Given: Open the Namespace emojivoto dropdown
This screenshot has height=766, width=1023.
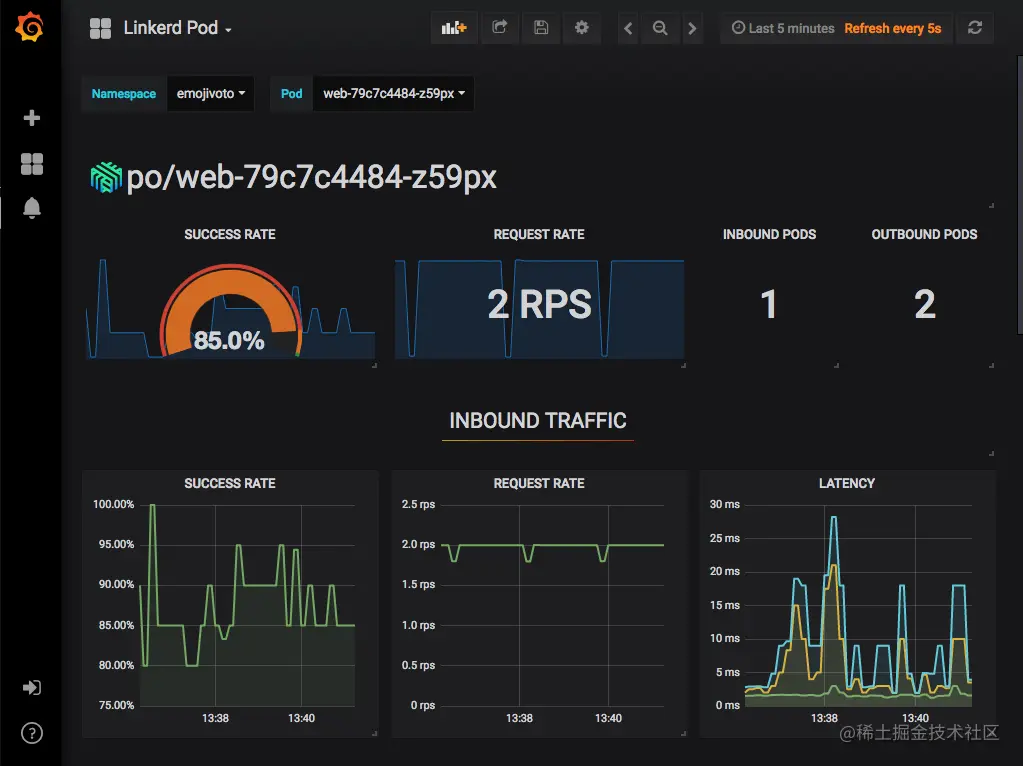Looking at the screenshot, I should [x=210, y=93].
